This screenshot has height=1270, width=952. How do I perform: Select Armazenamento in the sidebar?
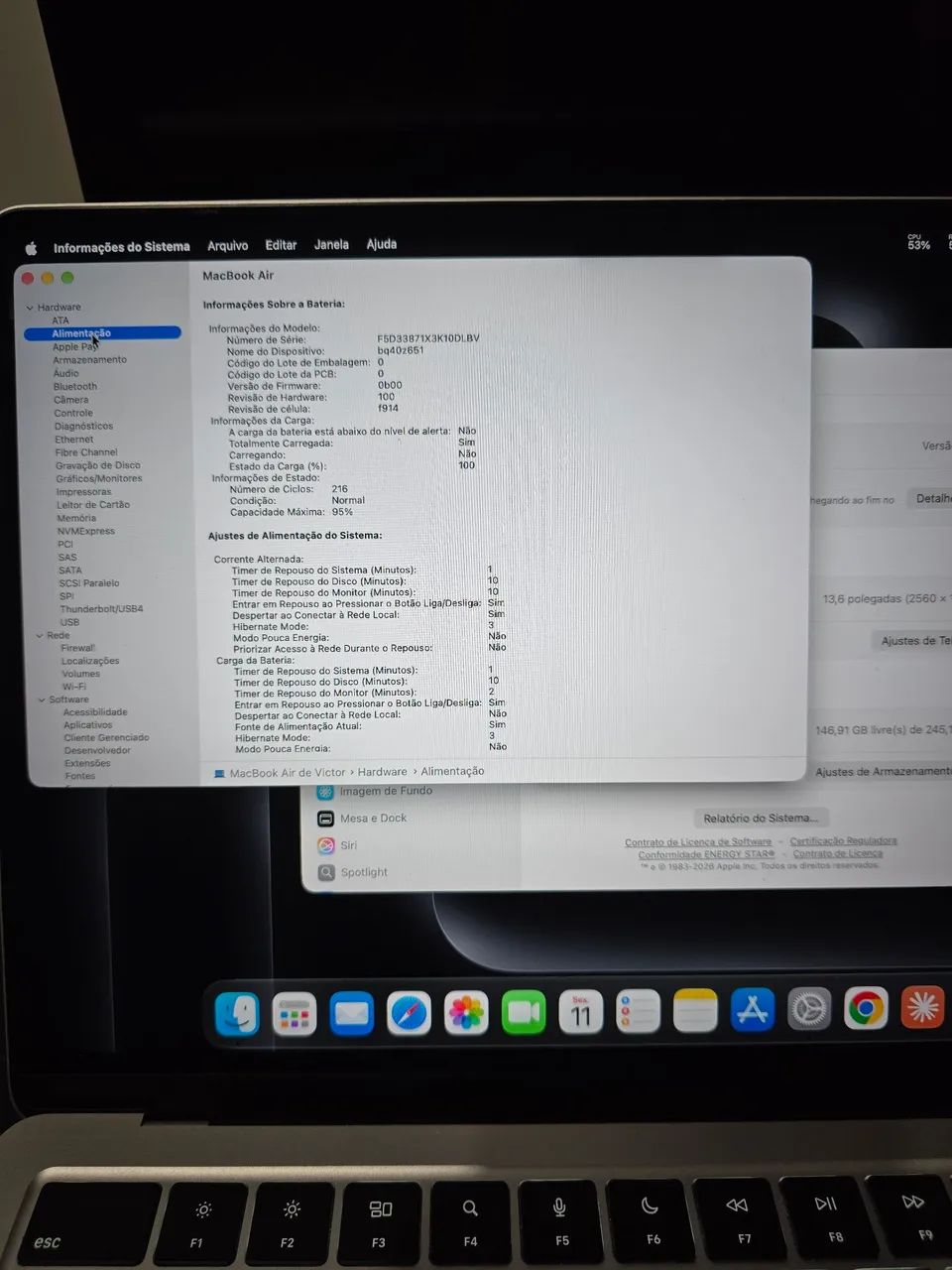89,360
